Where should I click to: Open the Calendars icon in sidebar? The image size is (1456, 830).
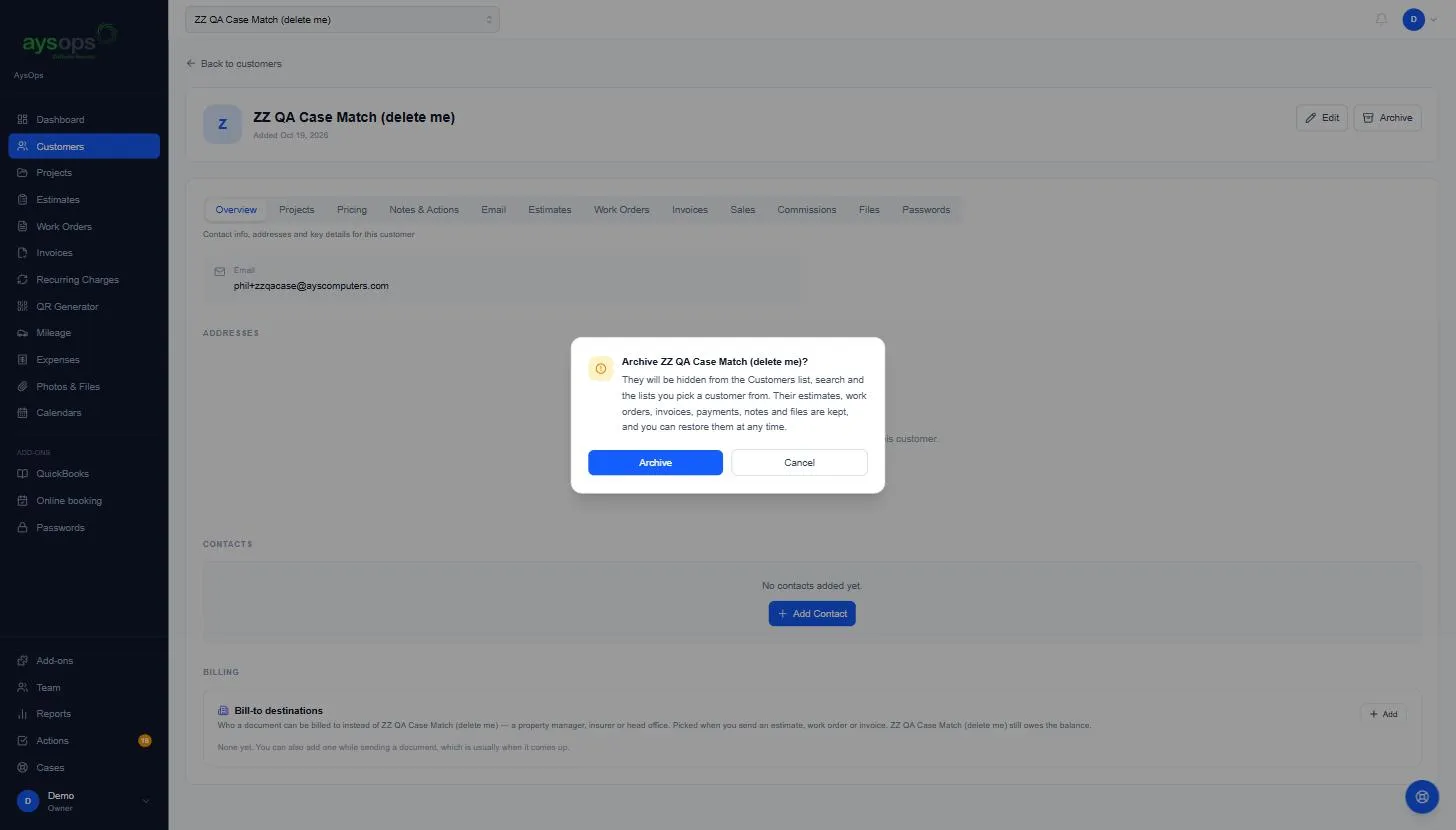point(23,413)
